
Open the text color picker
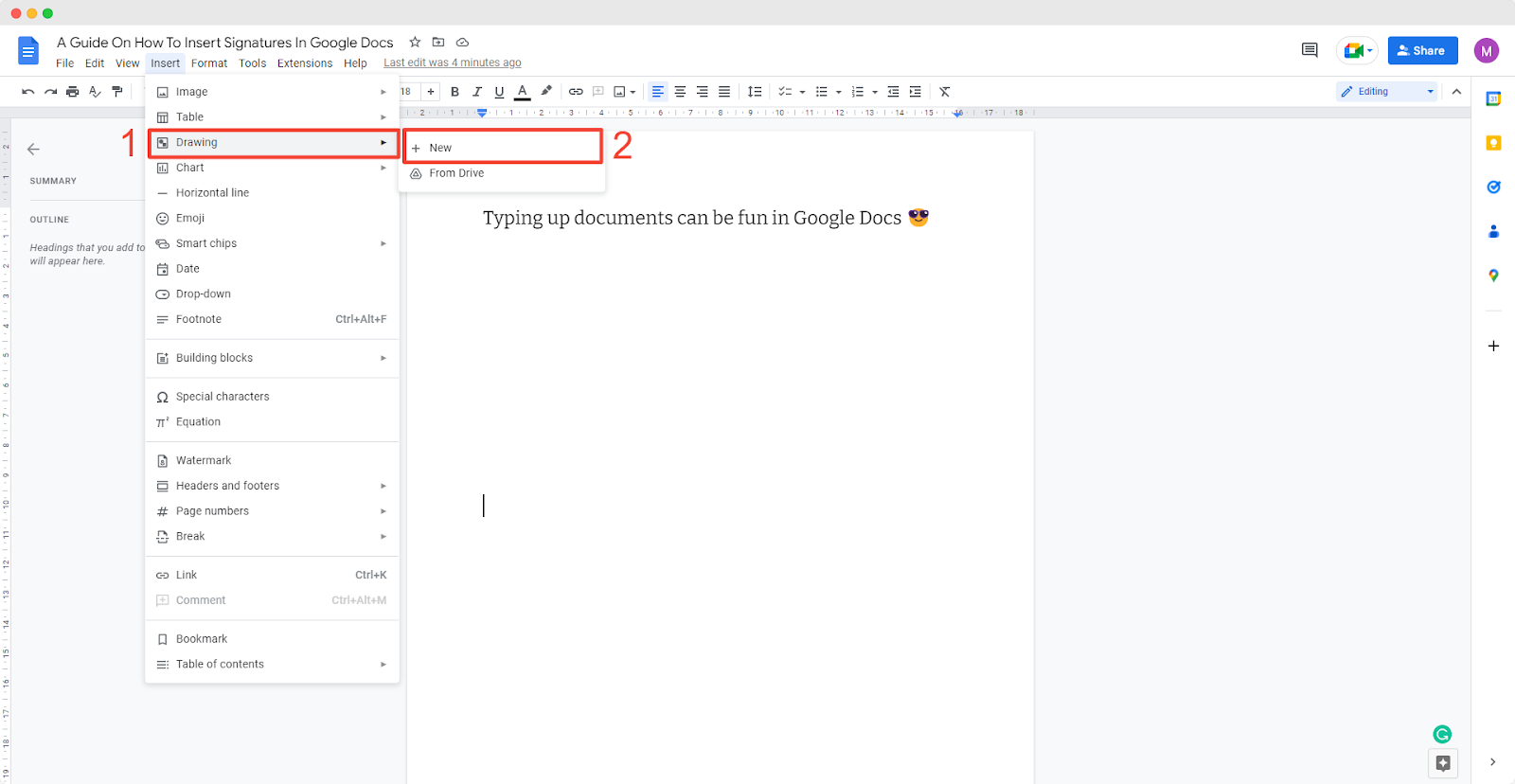tap(522, 92)
